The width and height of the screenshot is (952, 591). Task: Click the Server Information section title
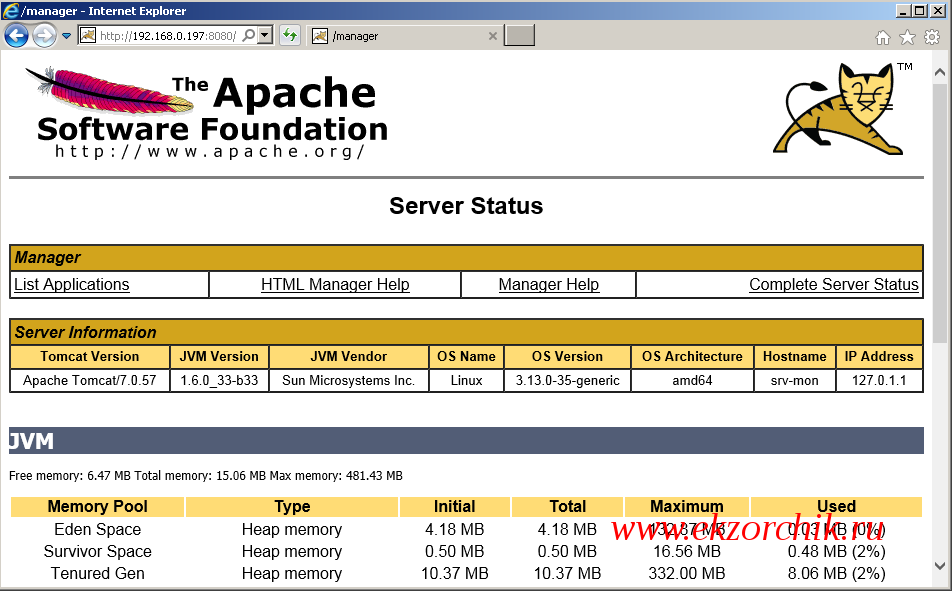tap(86, 332)
